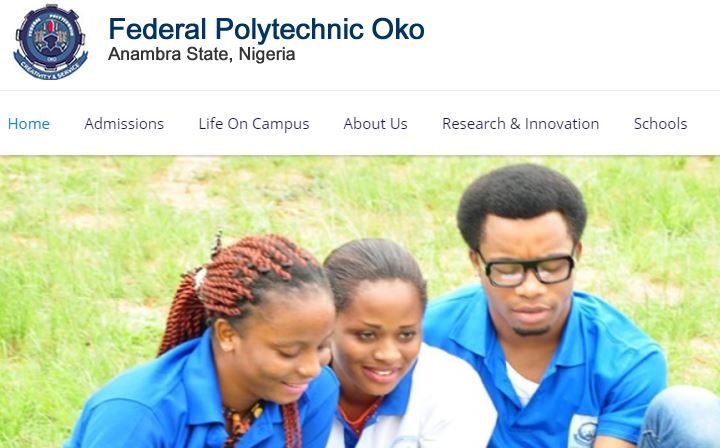
Task: Open Research & Innovation menu
Action: coord(520,123)
